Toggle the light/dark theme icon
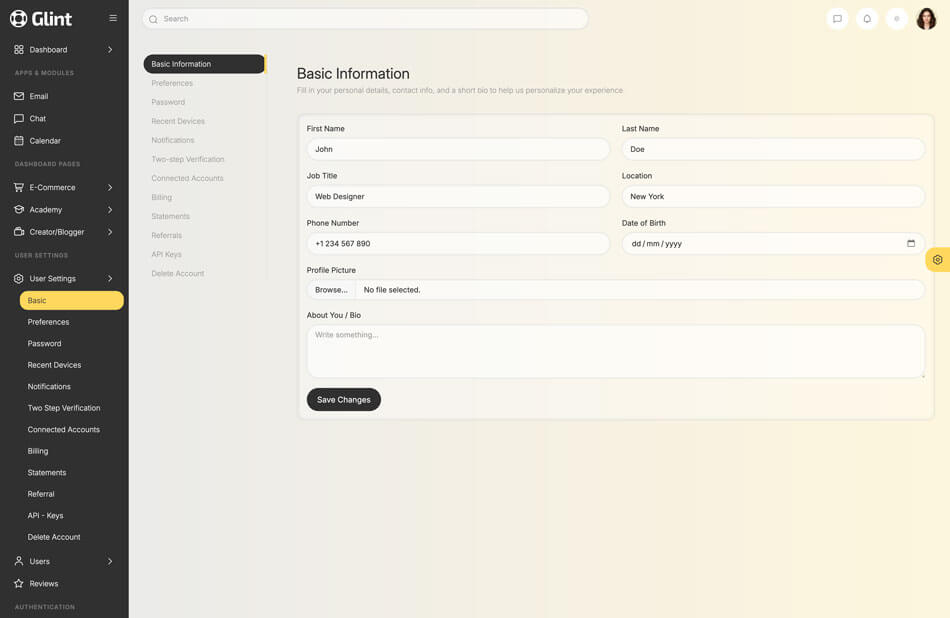The image size is (950, 618). (897, 19)
